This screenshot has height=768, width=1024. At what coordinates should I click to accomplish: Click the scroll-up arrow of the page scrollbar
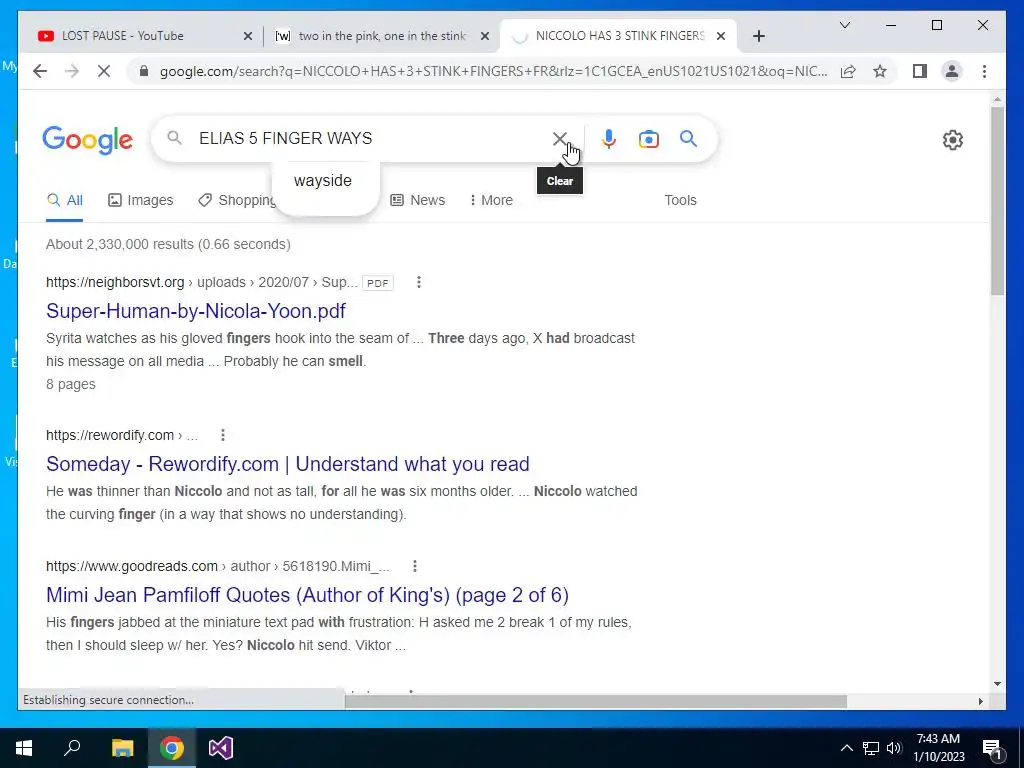pos(997,99)
